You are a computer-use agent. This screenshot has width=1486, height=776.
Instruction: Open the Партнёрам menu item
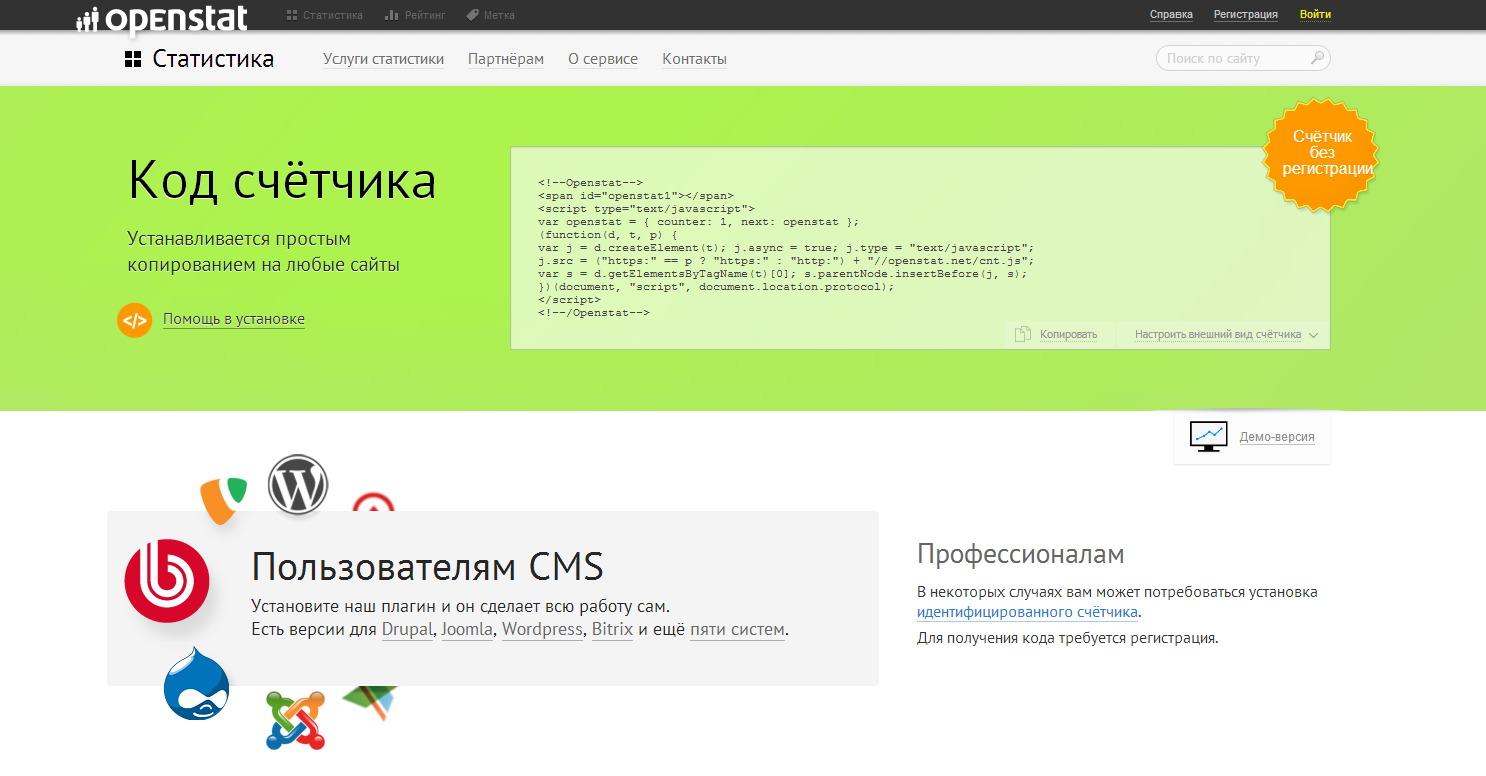tap(506, 59)
